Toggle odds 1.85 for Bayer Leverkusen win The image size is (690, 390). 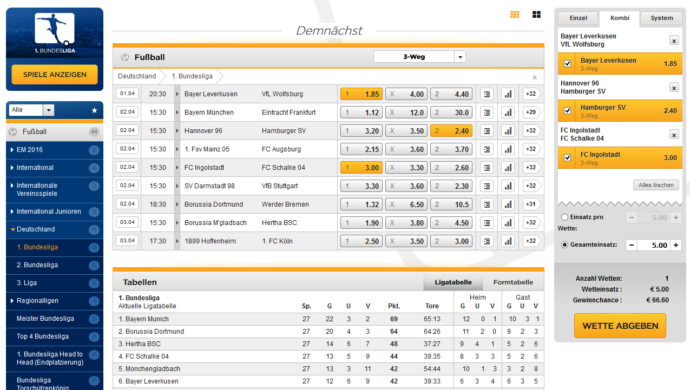point(361,94)
